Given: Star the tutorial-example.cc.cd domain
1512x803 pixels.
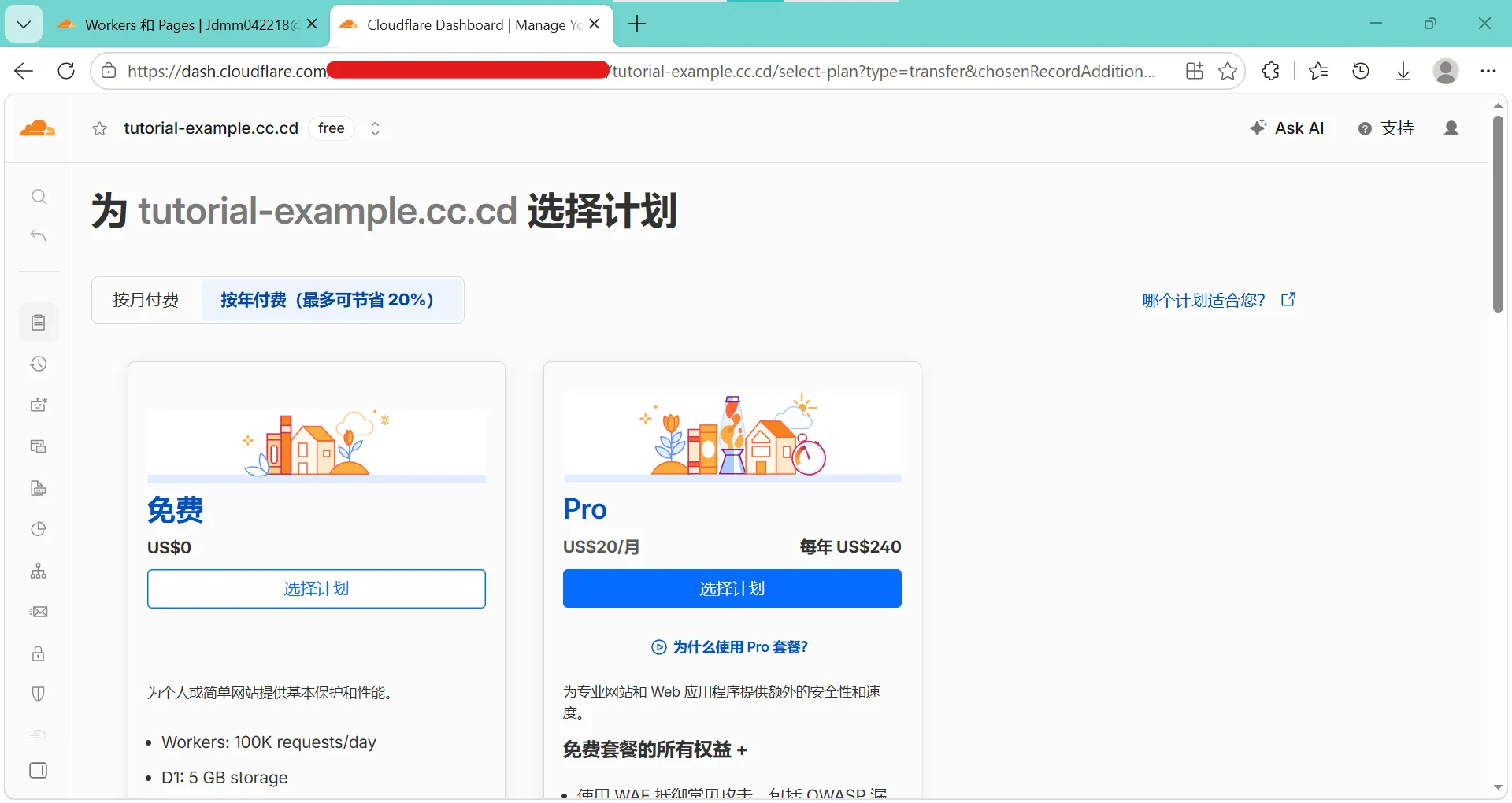Looking at the screenshot, I should (99, 129).
